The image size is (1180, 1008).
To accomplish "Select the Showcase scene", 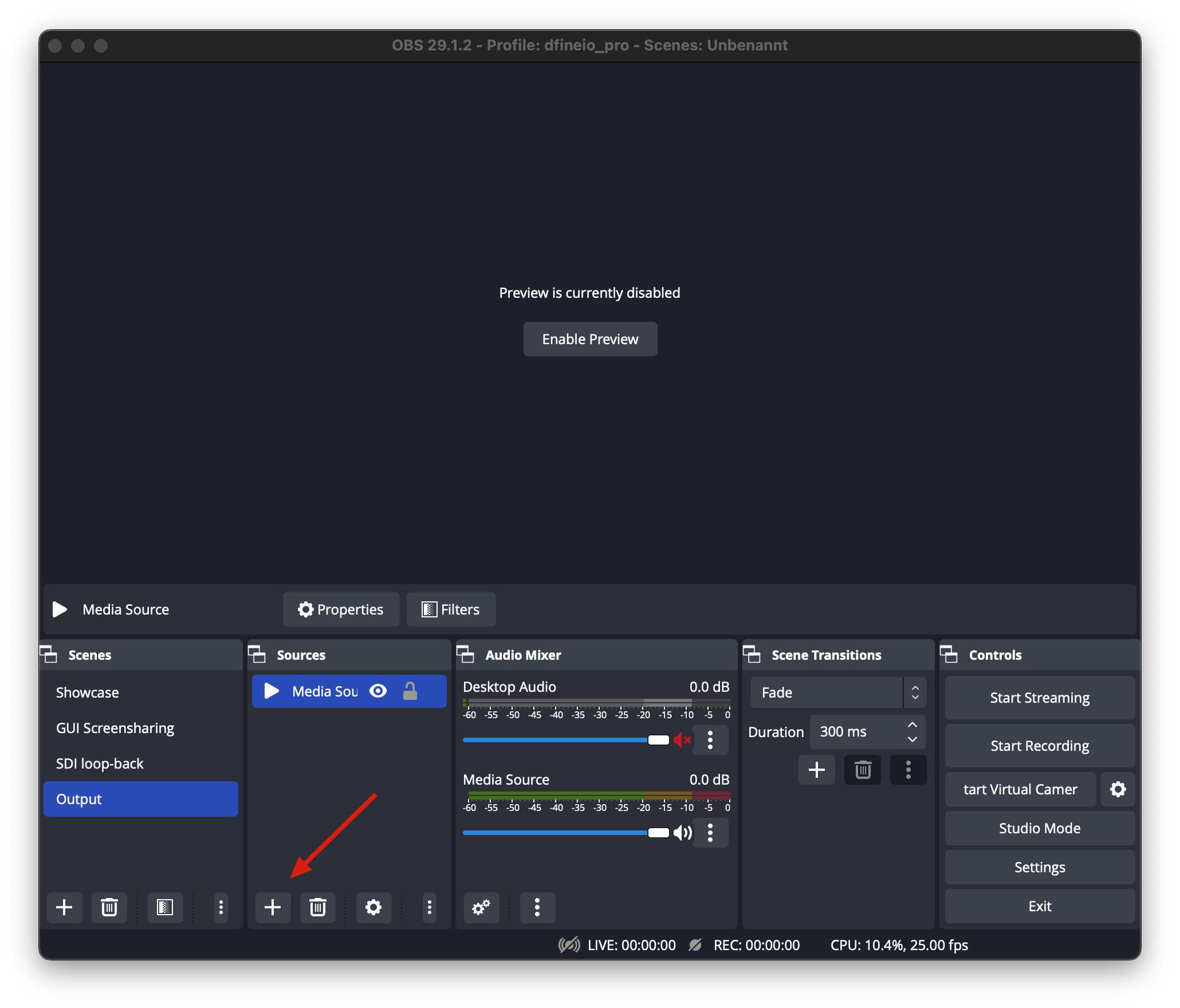I will [x=141, y=692].
